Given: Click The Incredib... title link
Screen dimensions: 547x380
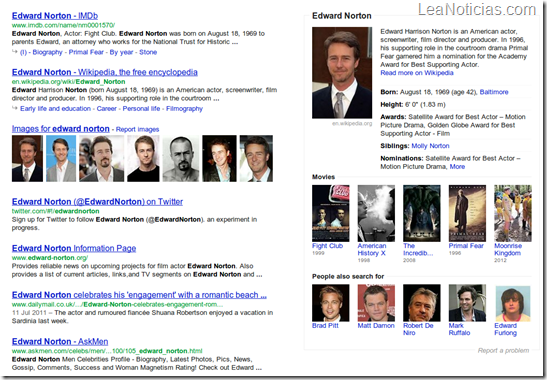Looking at the screenshot, I should 418,249.
